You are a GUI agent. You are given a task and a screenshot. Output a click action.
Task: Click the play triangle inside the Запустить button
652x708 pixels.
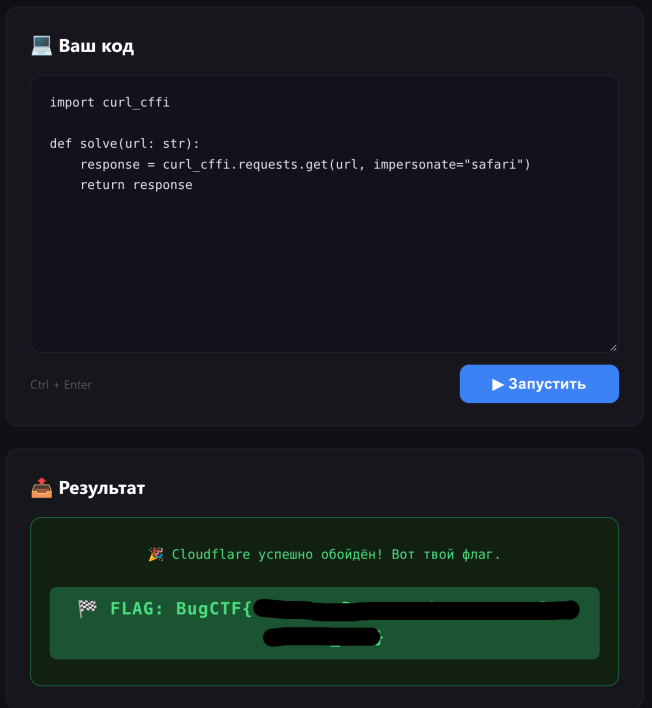[498, 384]
